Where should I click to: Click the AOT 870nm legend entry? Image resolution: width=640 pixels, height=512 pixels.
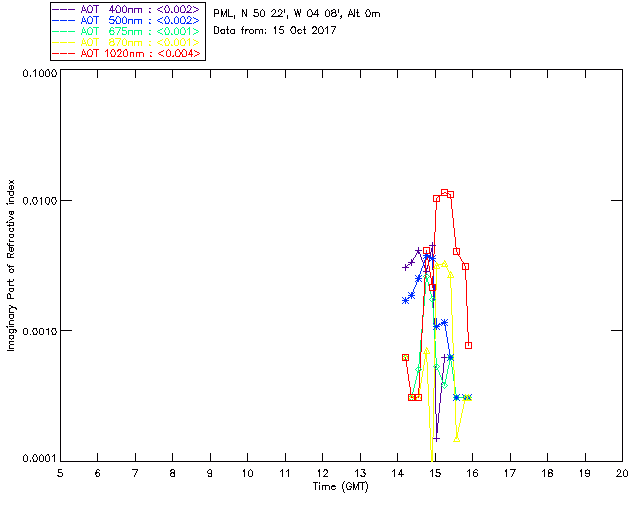point(127,42)
